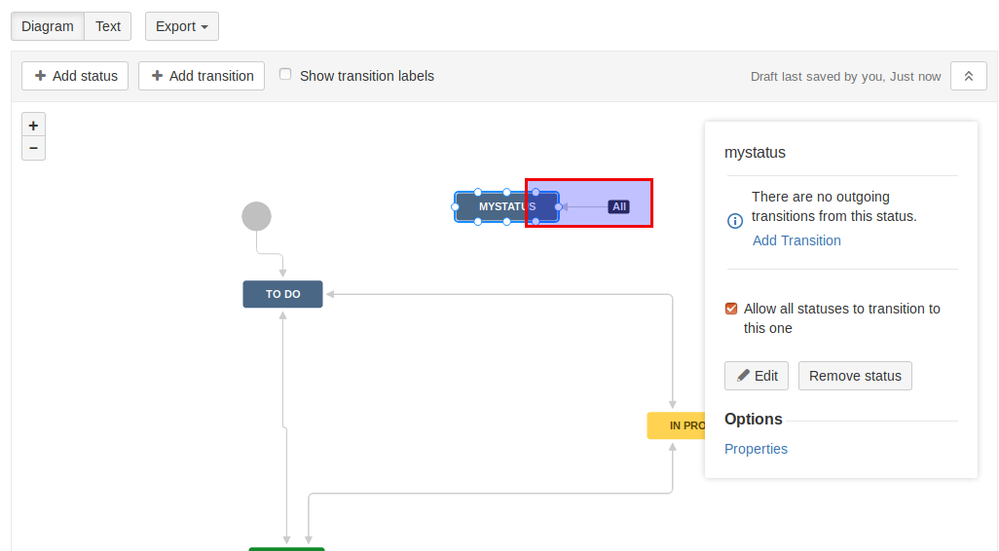
Task: Open the Add Transition link
Action: [x=796, y=240]
